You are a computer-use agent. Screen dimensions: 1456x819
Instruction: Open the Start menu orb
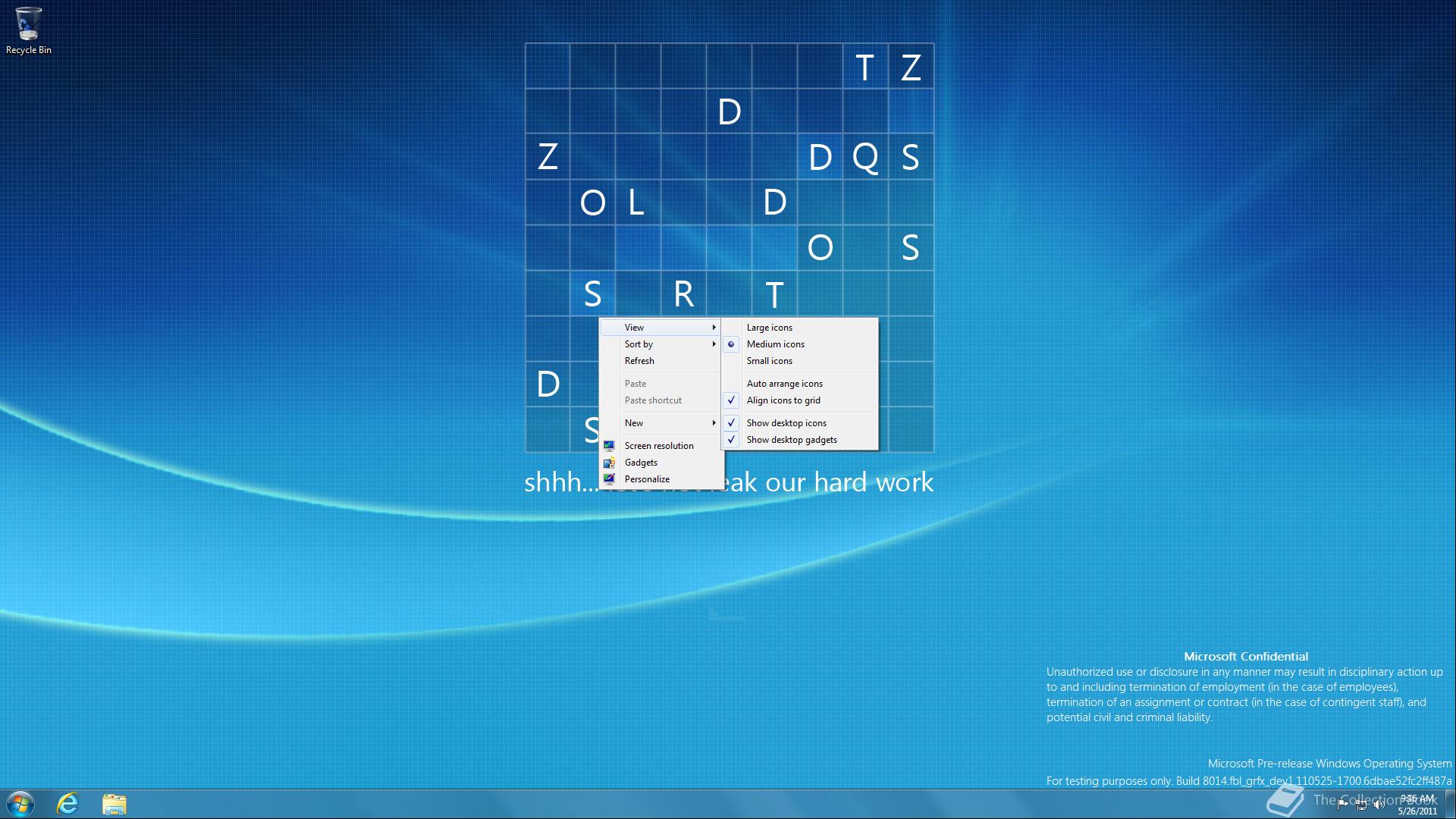pyautogui.click(x=20, y=804)
